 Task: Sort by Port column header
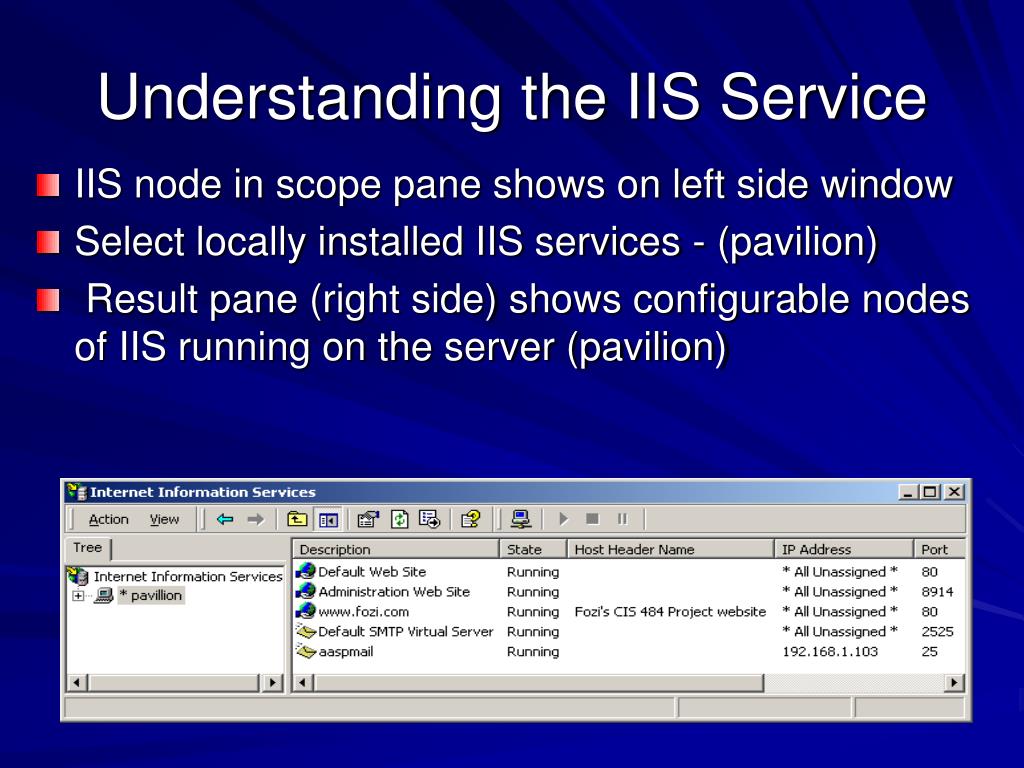[x=939, y=549]
